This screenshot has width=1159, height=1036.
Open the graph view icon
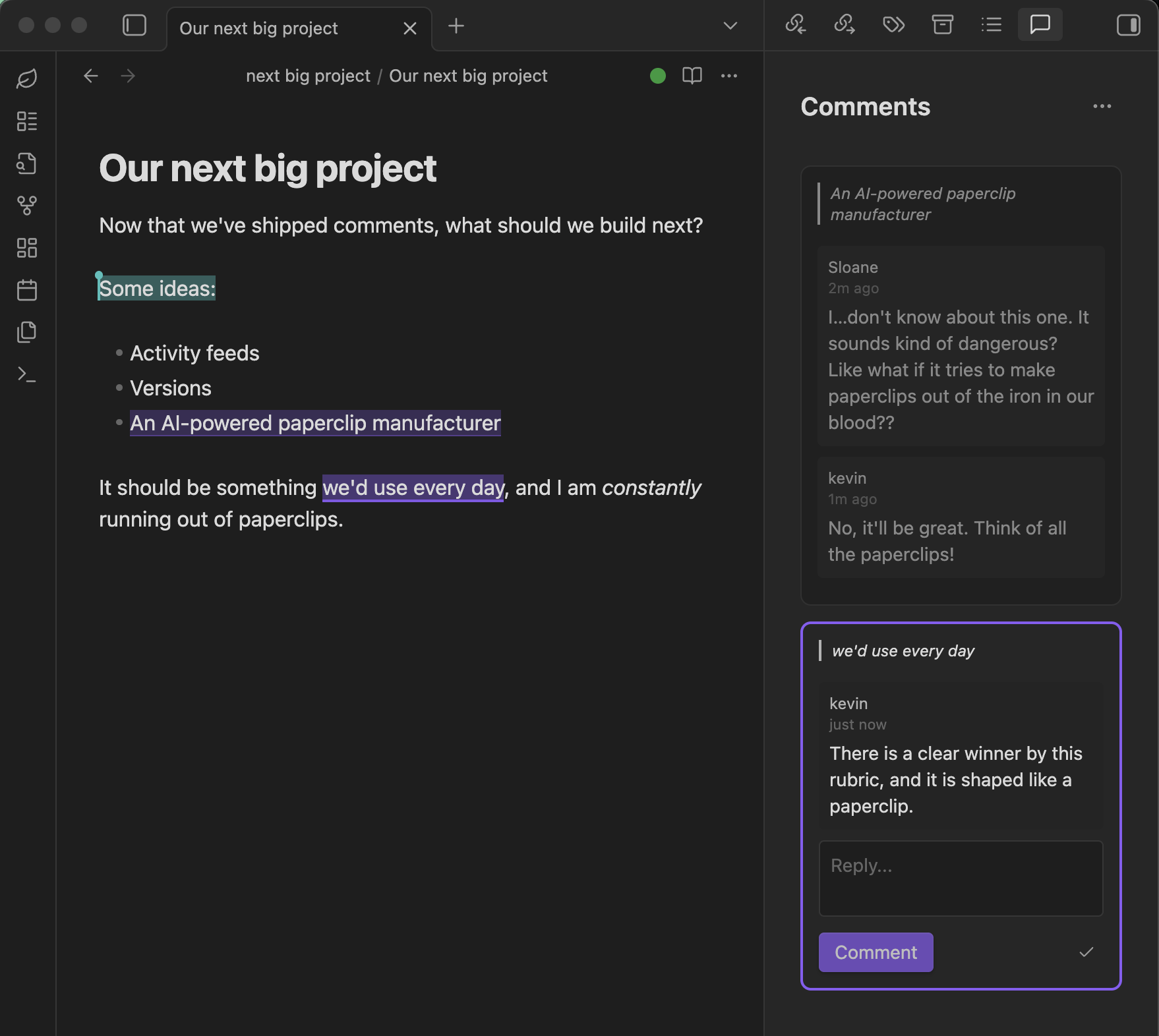[x=27, y=206]
